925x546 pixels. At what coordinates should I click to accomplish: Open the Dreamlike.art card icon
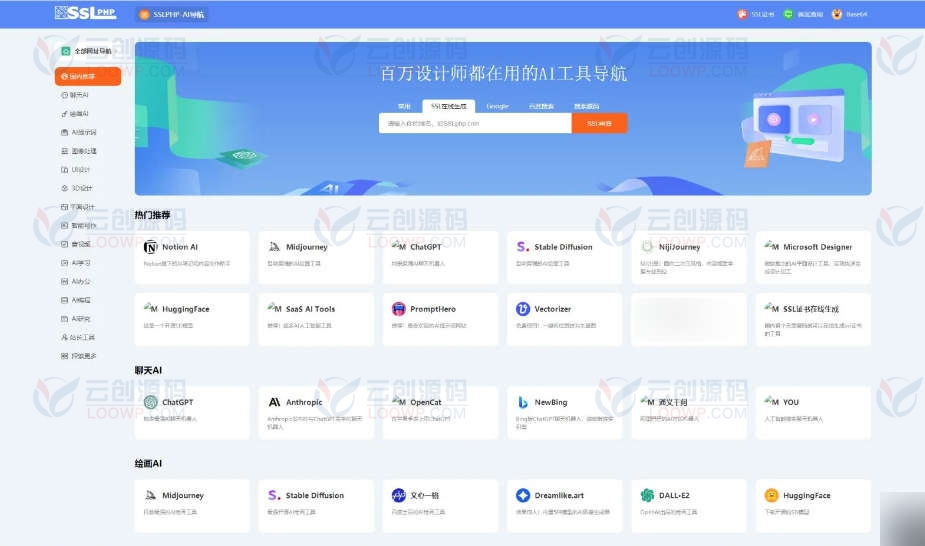(523, 495)
